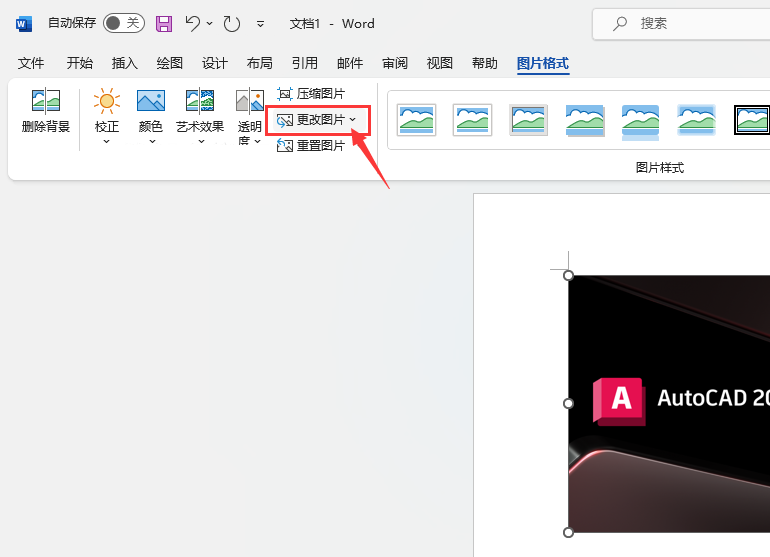The image size is (770, 557).
Task: Expand the 透明度 dropdown chevron
Action: click(257, 141)
